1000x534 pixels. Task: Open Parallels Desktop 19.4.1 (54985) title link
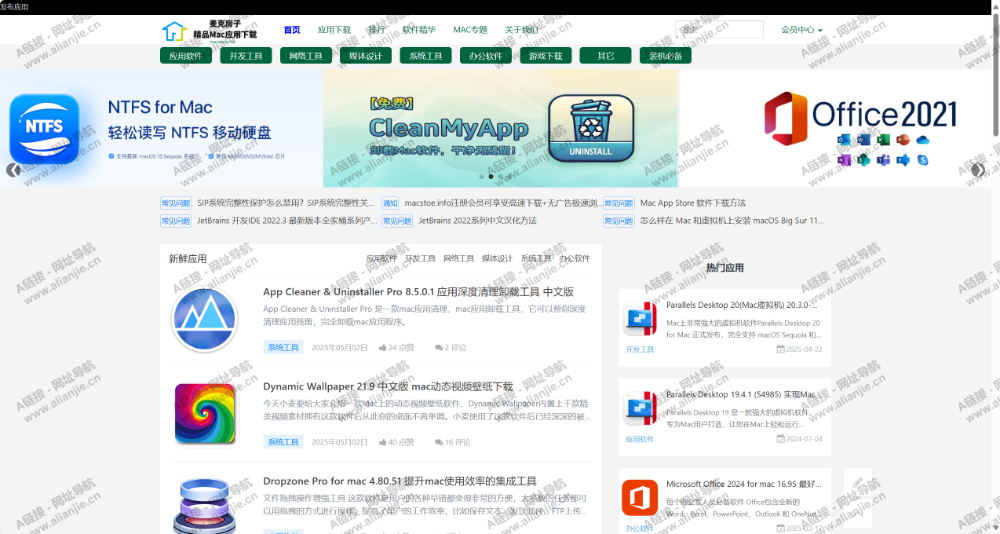click(742, 394)
